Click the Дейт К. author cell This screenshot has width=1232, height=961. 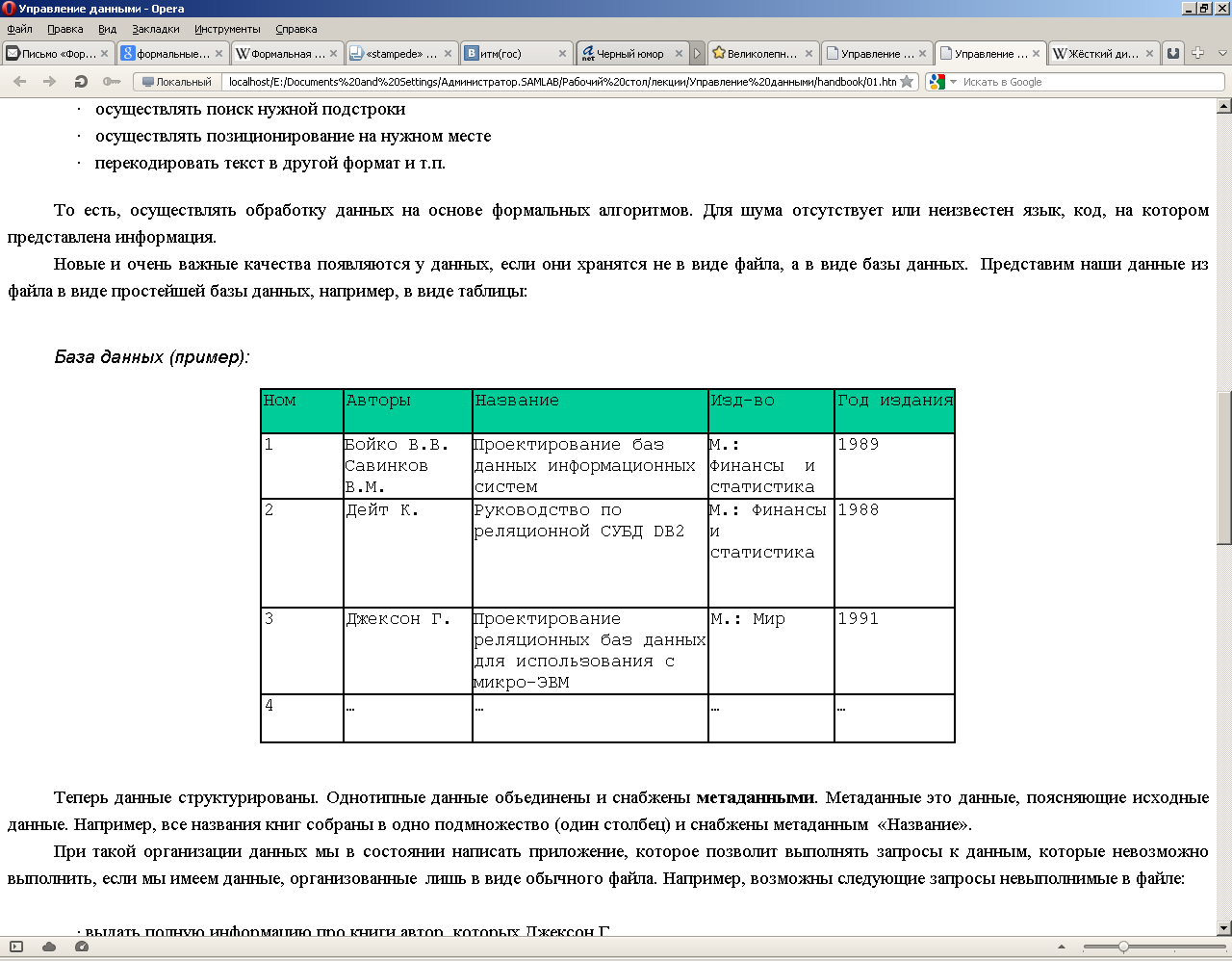[408, 553]
